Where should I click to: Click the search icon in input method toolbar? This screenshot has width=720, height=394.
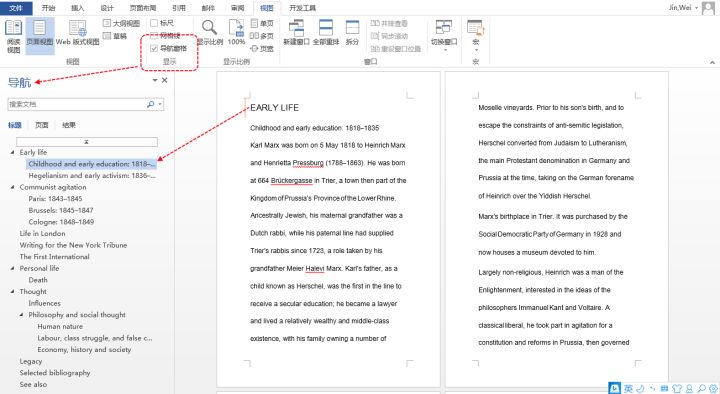coord(701,388)
